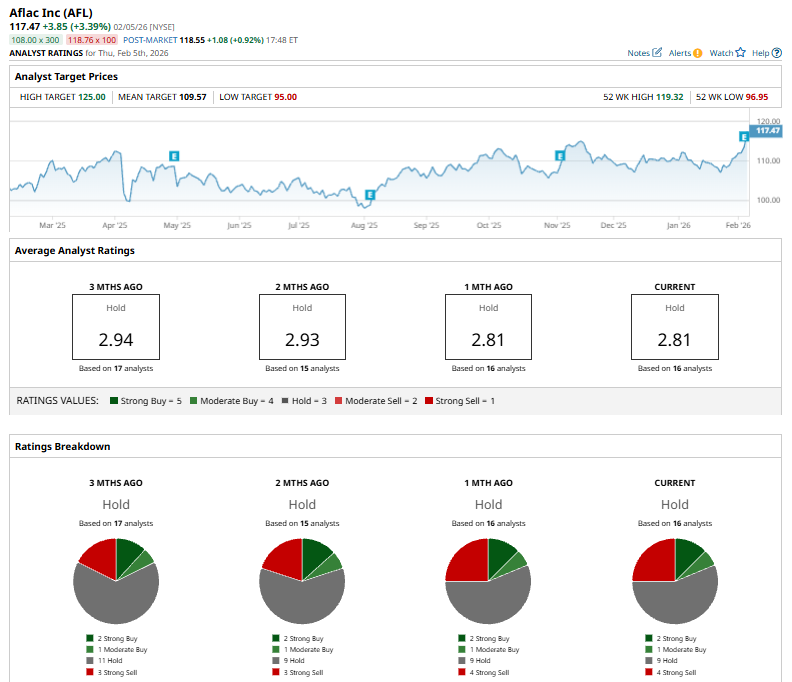Click Aflac Inc (AFL) title
The width and height of the screenshot is (792, 682).
51,13
